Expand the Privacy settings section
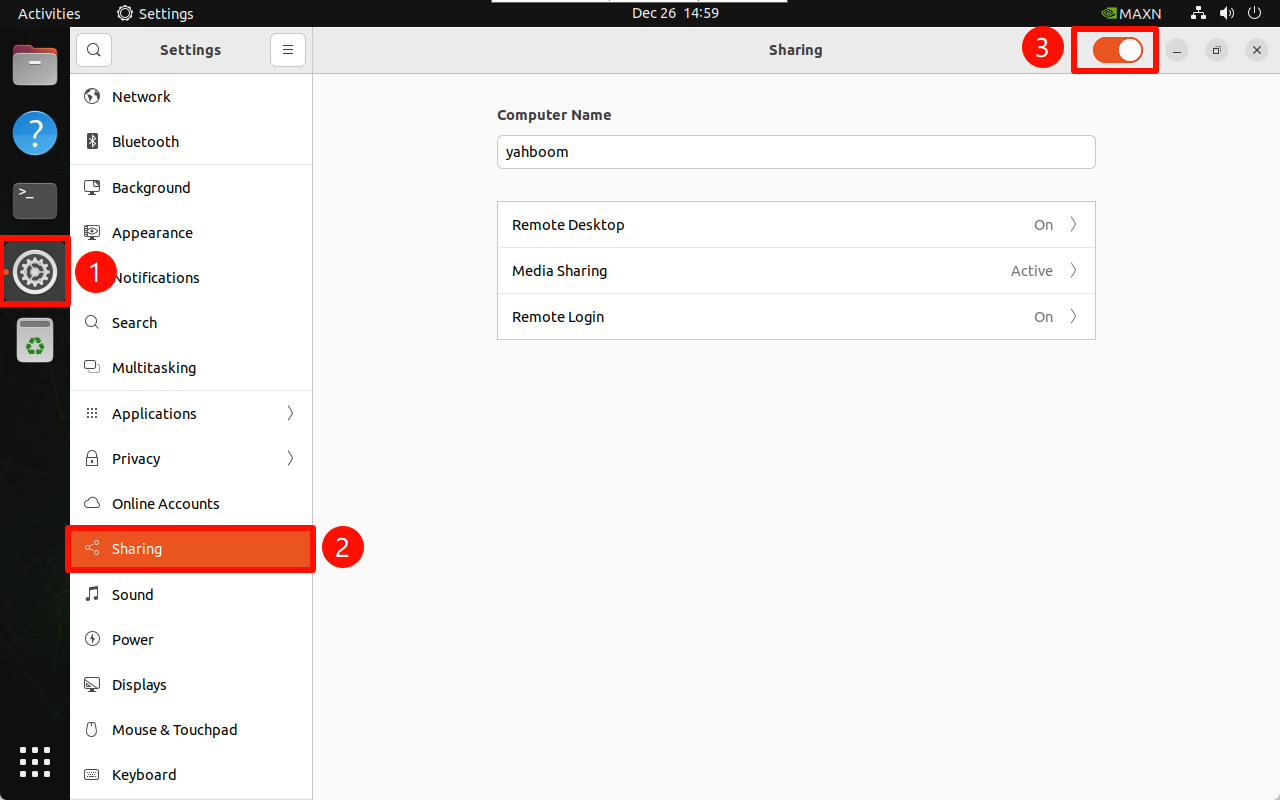 pyautogui.click(x=137, y=458)
